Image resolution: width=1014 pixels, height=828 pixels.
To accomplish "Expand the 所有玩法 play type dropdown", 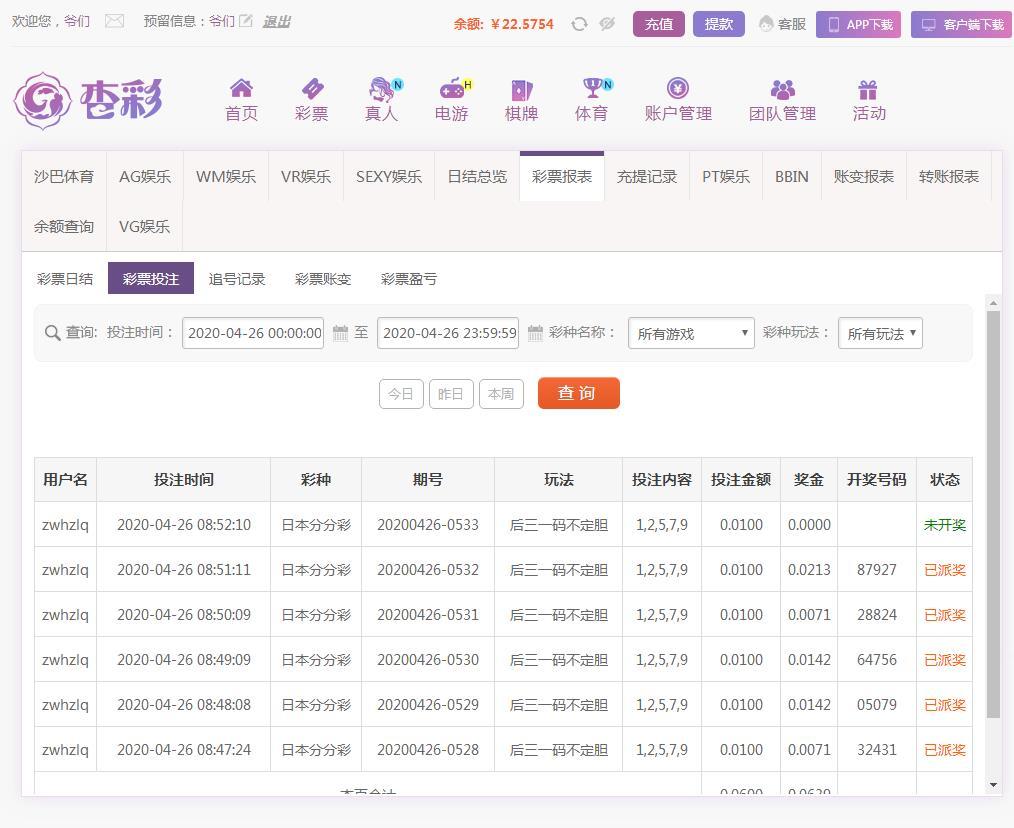I will click(x=880, y=333).
